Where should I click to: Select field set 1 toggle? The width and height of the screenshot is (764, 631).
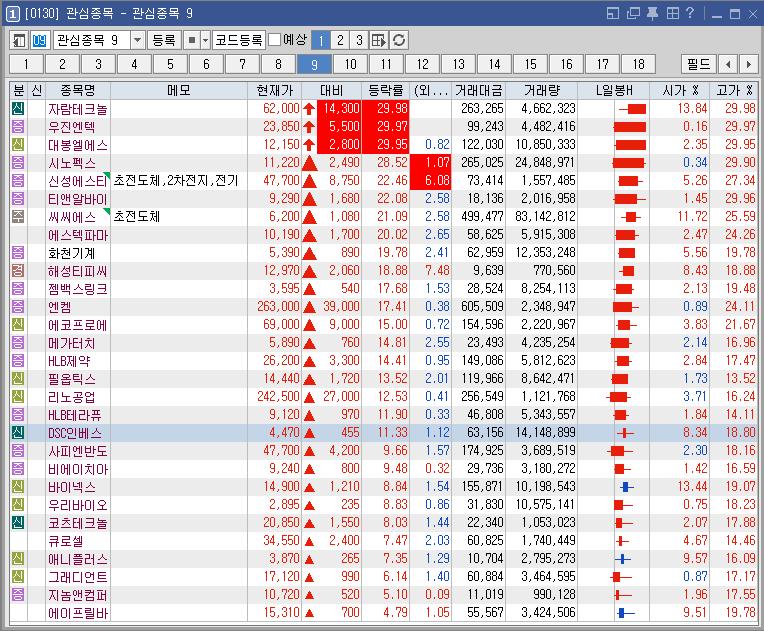point(321,40)
